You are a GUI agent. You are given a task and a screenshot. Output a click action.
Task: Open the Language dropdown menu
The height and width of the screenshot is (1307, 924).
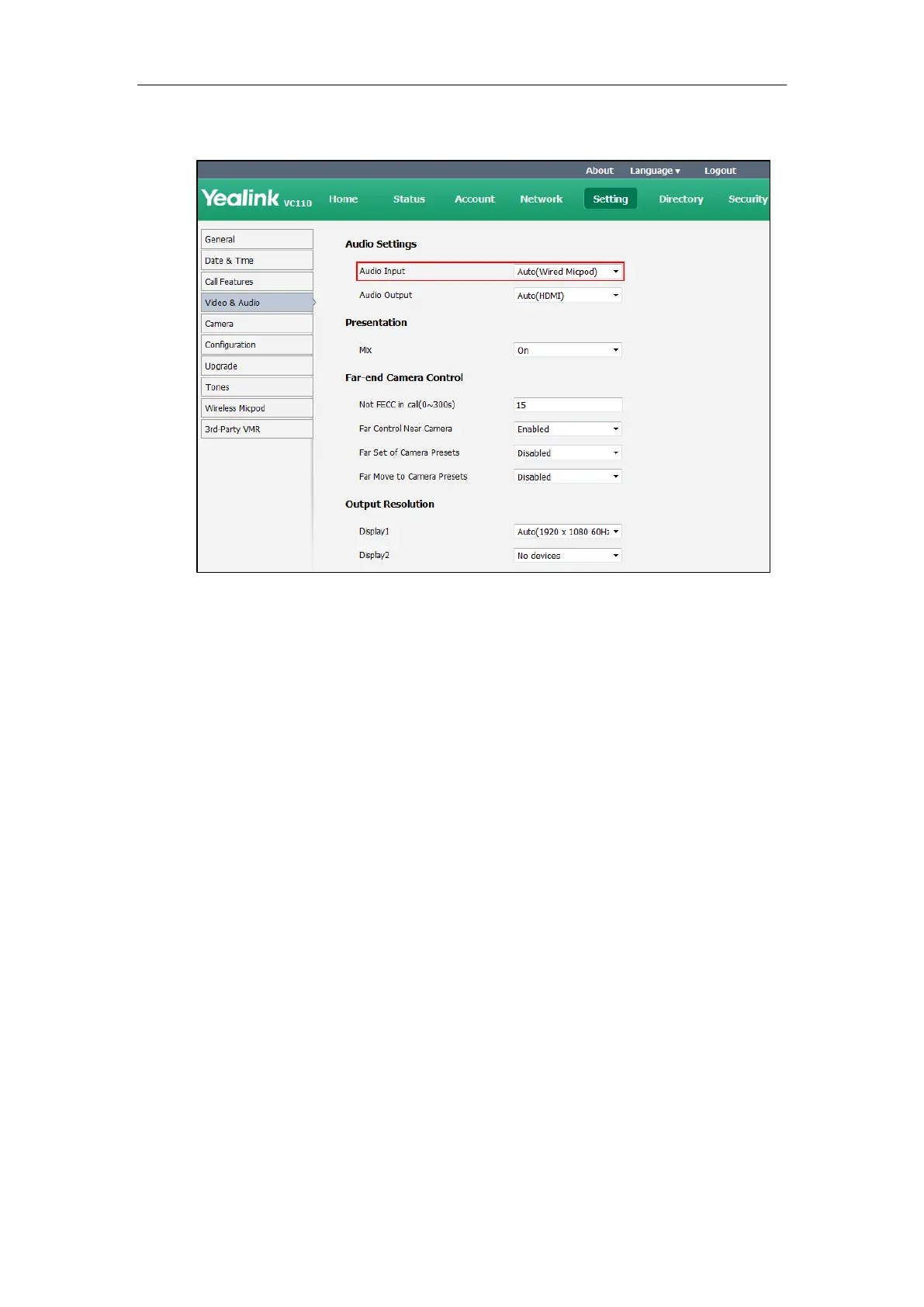click(655, 171)
